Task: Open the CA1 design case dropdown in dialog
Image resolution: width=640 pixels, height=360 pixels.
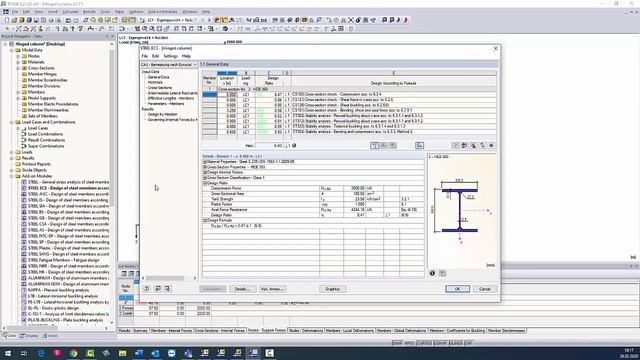Action: point(195,64)
